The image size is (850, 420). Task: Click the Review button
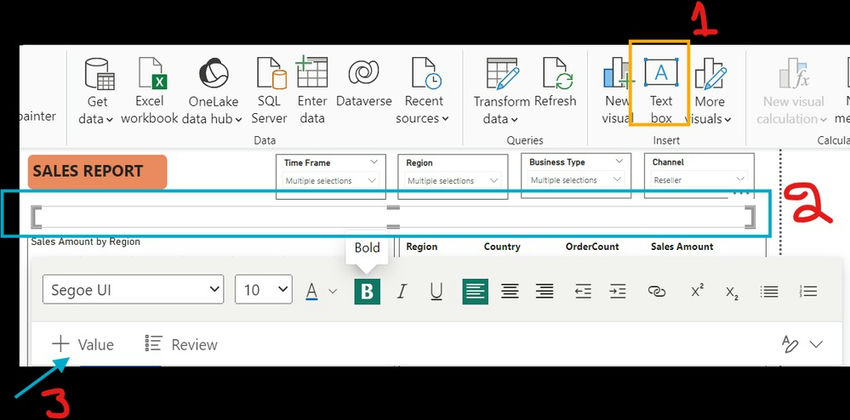pyautogui.click(x=181, y=344)
